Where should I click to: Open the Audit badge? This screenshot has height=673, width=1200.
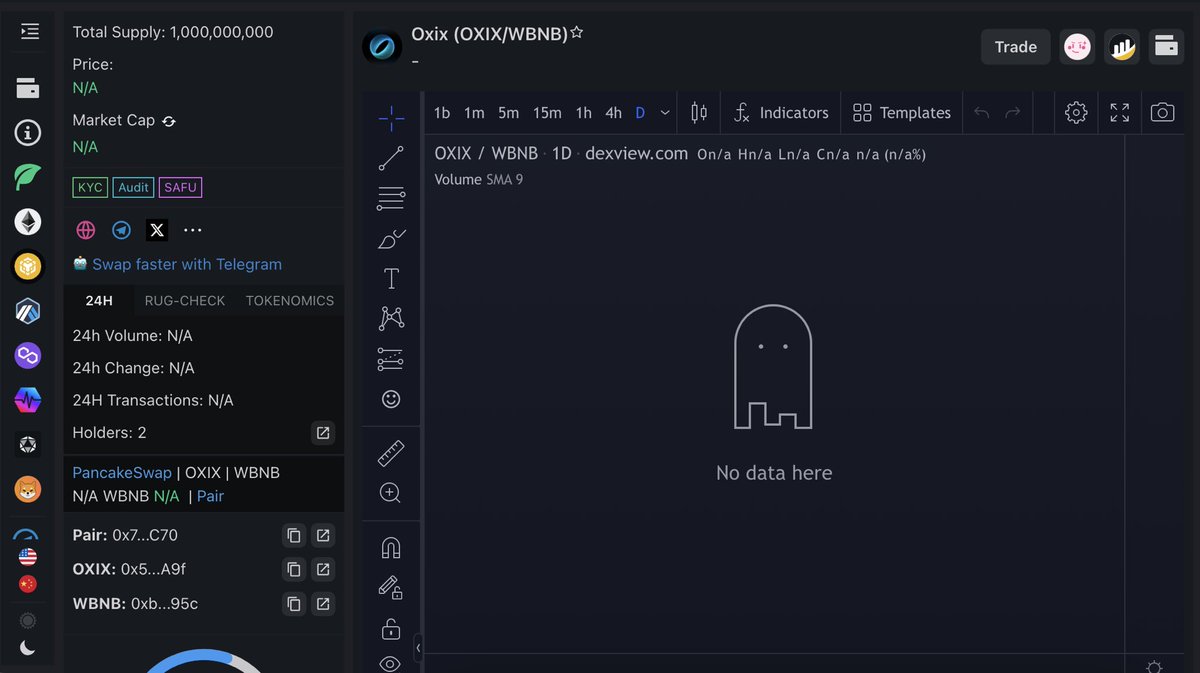[x=133, y=187]
